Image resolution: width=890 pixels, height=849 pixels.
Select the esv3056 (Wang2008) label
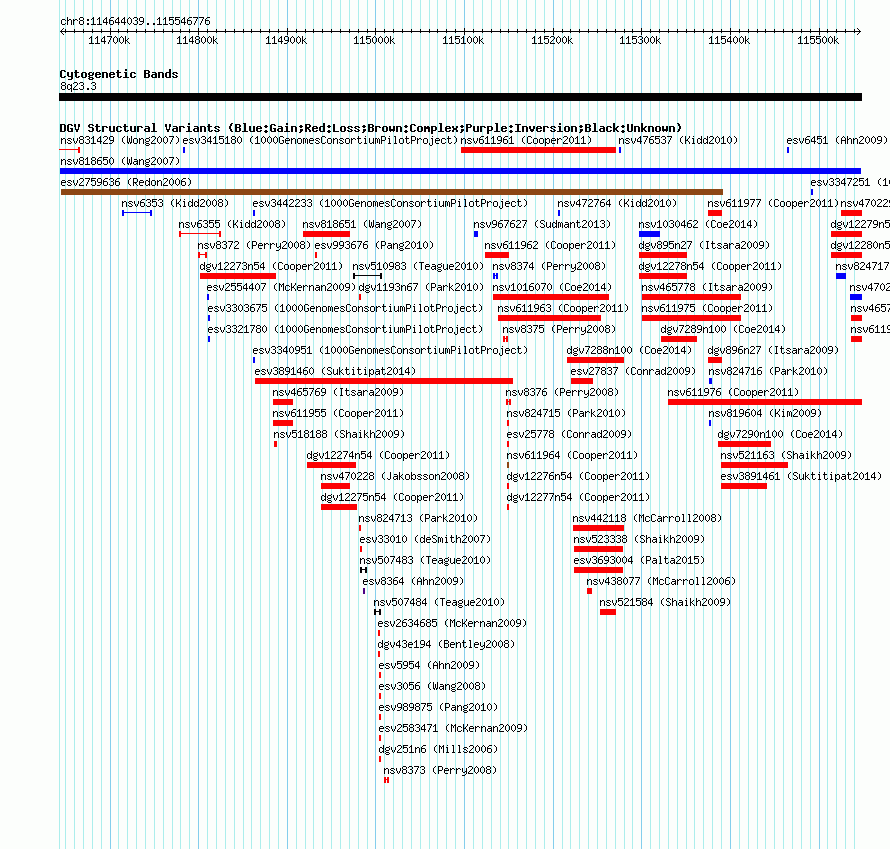point(433,686)
